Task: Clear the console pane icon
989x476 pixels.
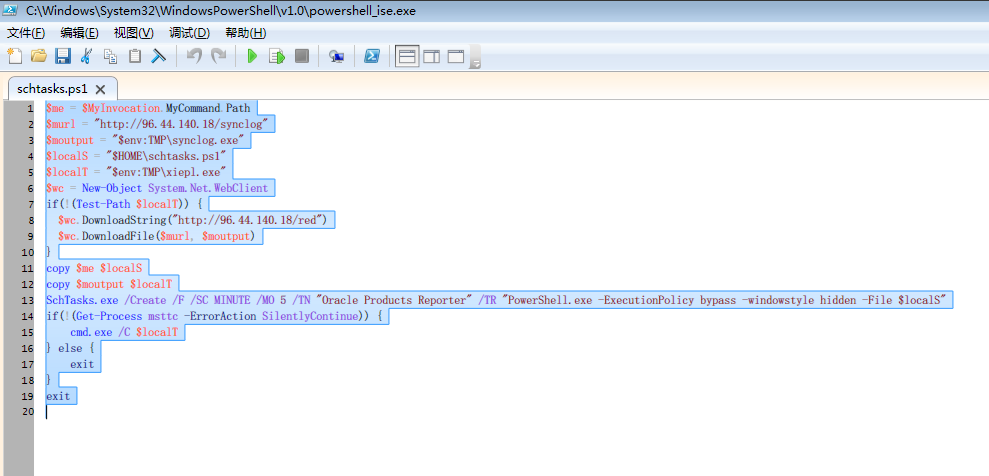Action: point(158,56)
